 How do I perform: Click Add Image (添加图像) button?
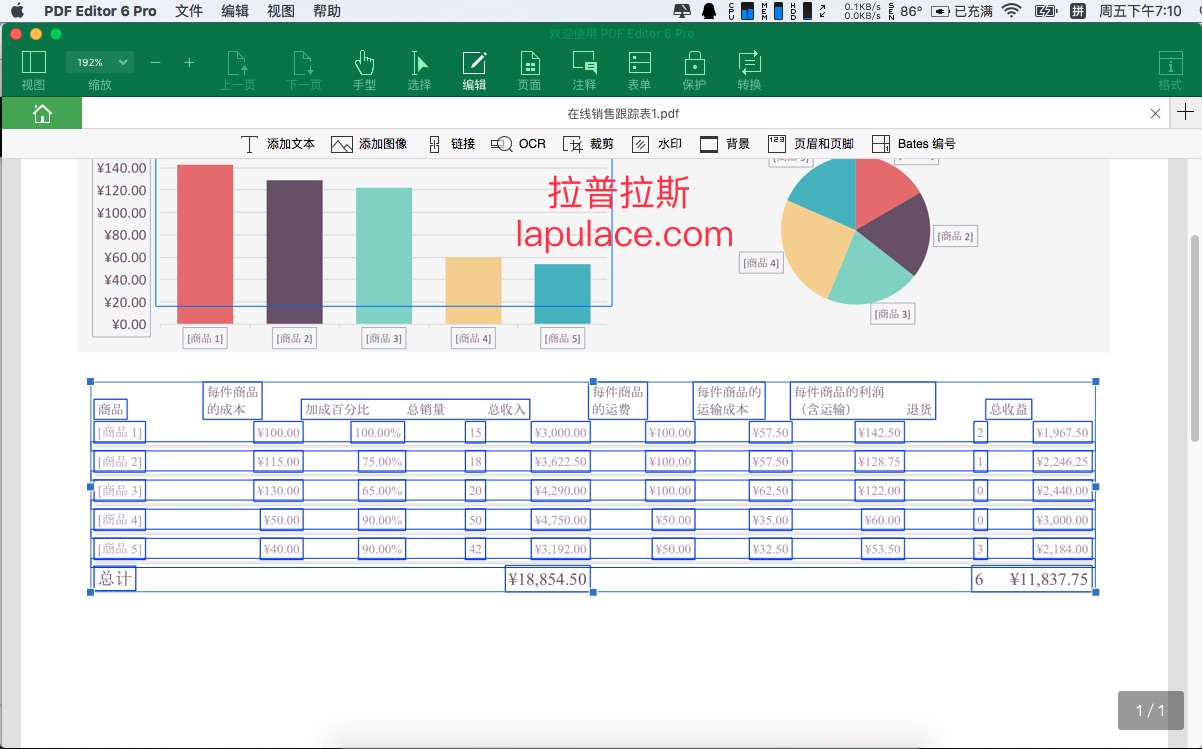pyautogui.click(x=369, y=144)
